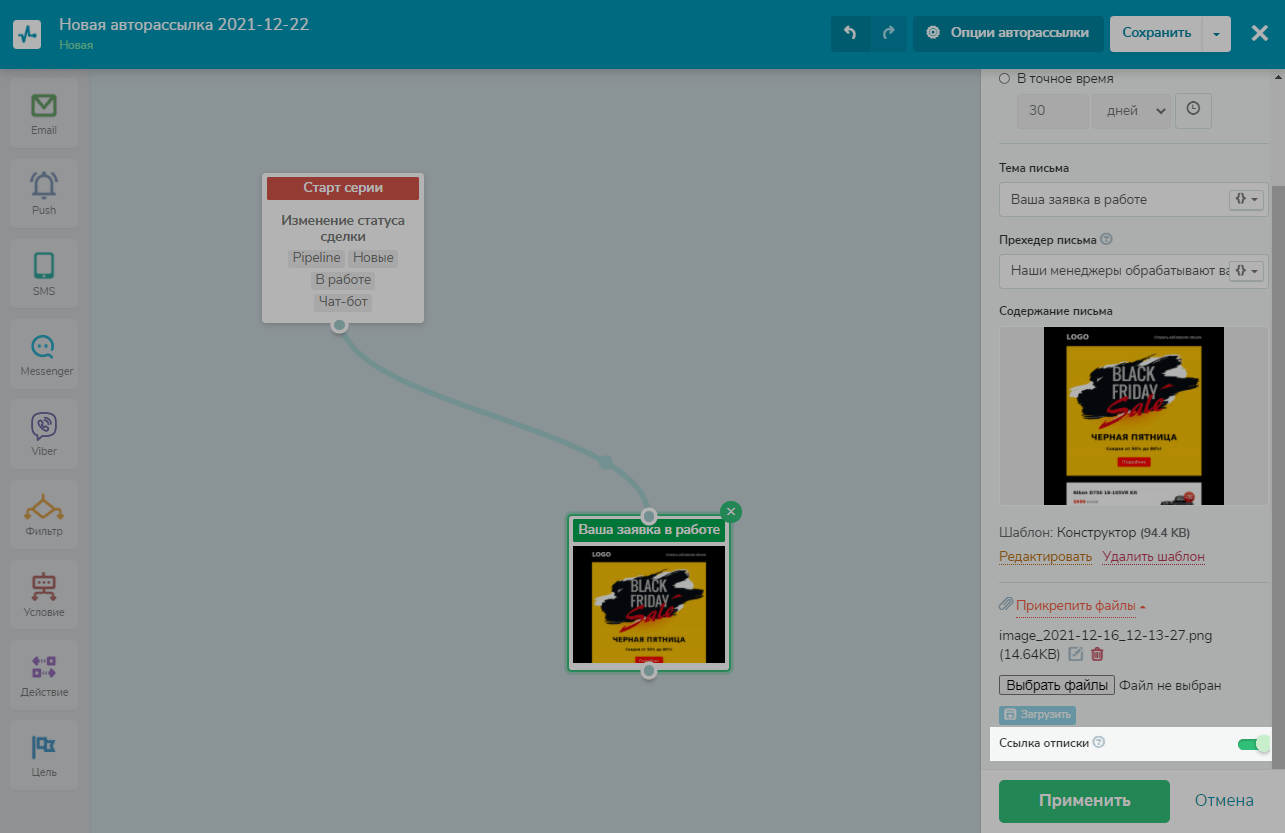Screen dimensions: 1285x833
Task: Expand the Сохранить dropdown arrow
Action: point(1216,33)
